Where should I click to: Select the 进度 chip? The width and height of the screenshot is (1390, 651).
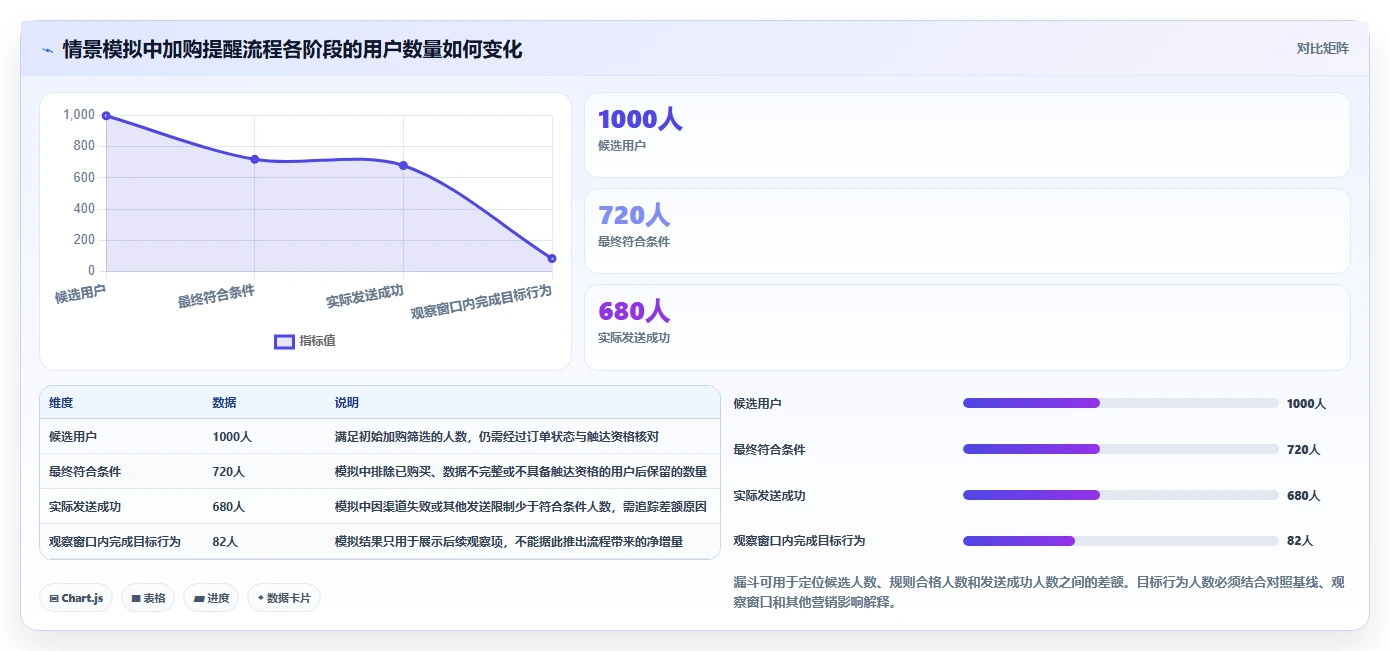tap(211, 598)
